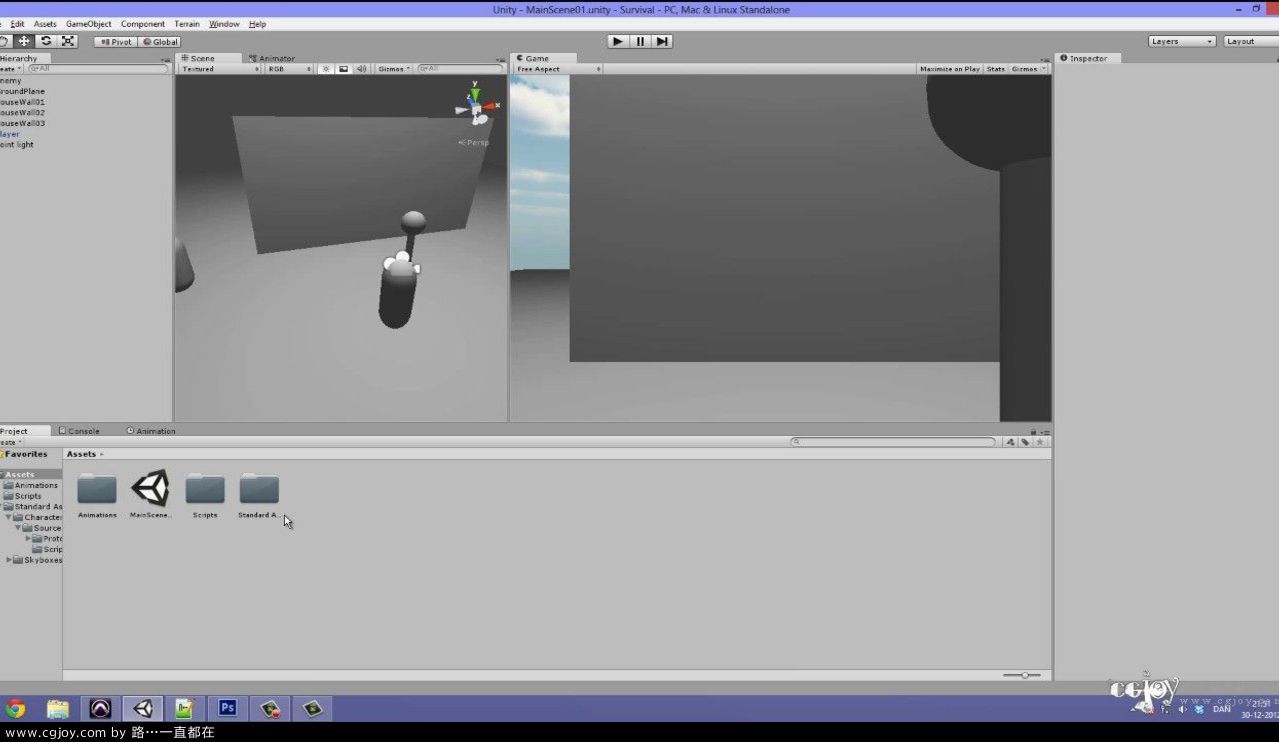This screenshot has width=1279, height=742.
Task: Select HouseWall02 in the Hierarchy
Action: pyautogui.click(x=22, y=113)
